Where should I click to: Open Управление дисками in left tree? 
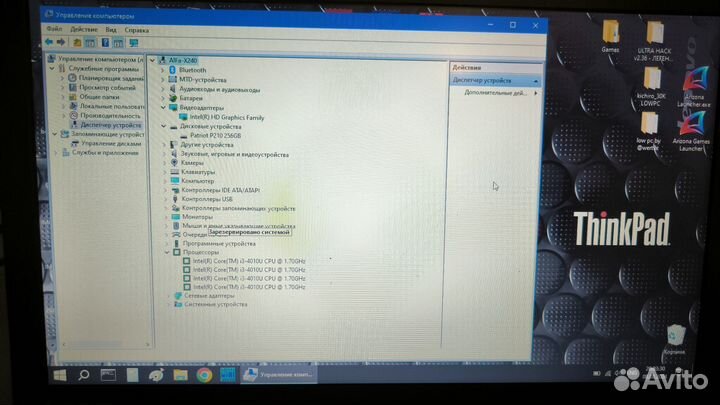[111, 143]
